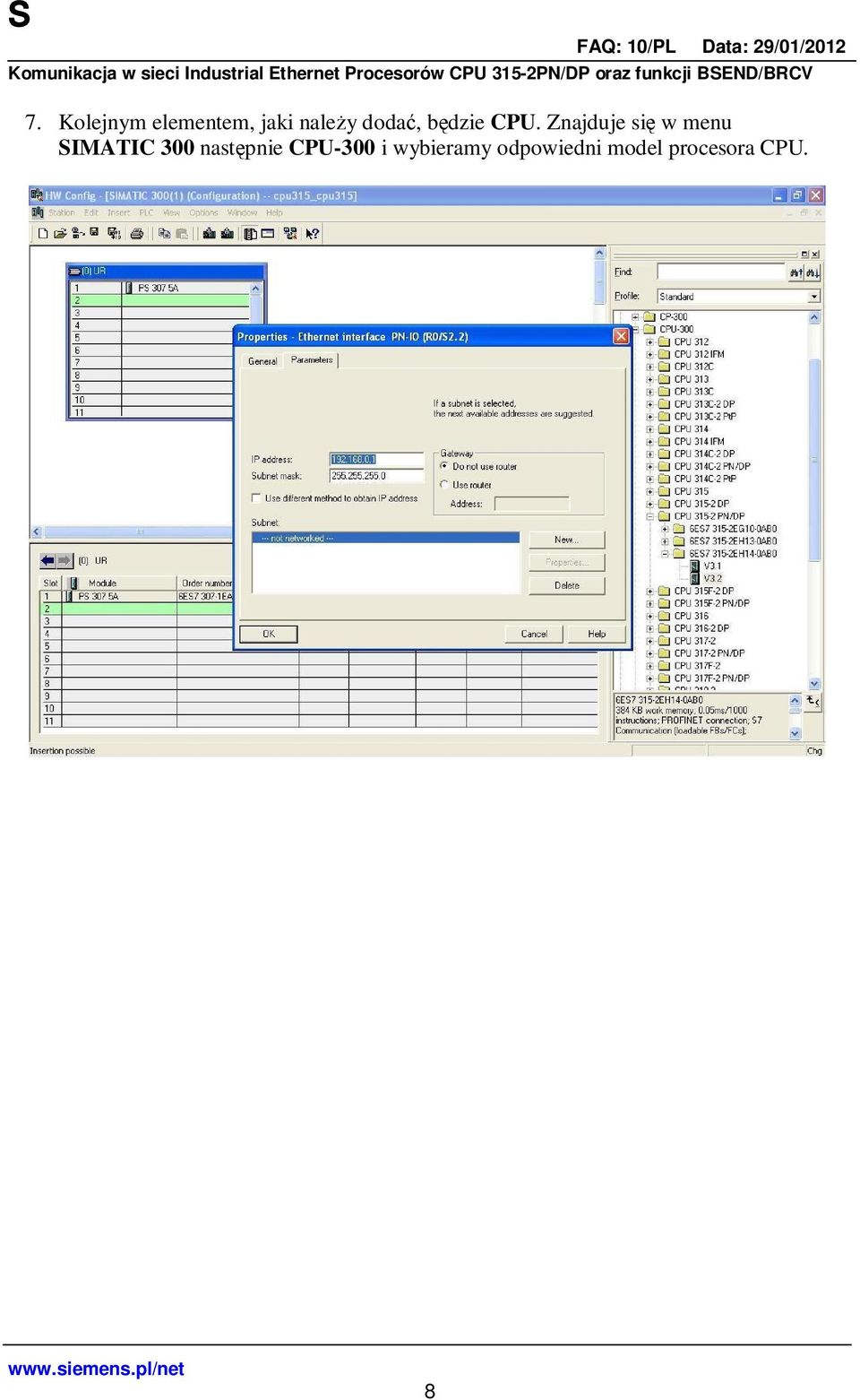This screenshot has width=860, height=1400.
Task: Click the Print toolbar icon
Action: point(137,234)
